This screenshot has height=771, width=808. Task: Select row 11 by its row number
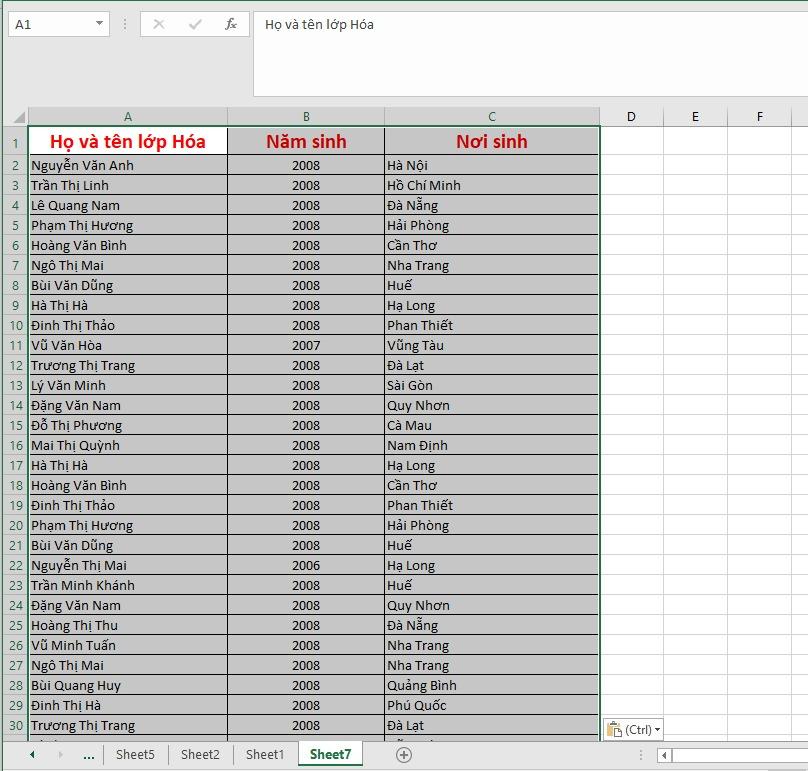tap(18, 345)
